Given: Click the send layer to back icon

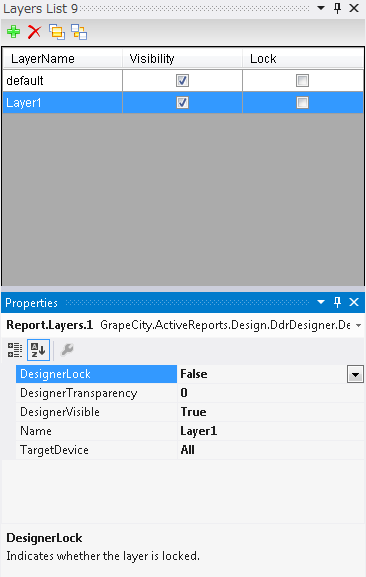Looking at the screenshot, I should point(79,32).
